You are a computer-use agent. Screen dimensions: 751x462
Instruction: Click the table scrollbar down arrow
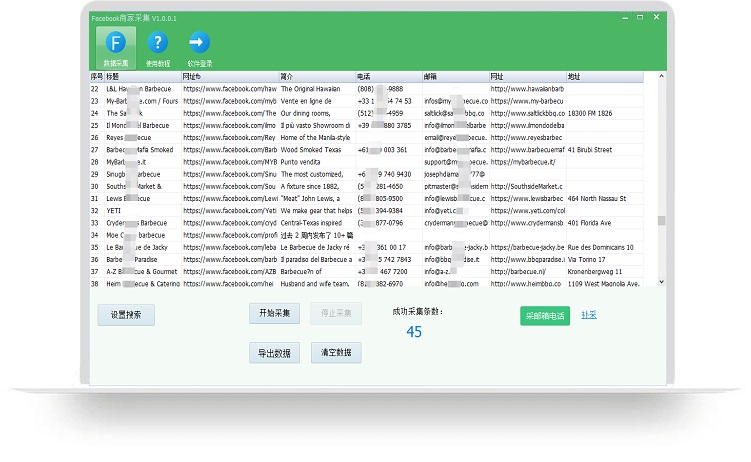(661, 282)
